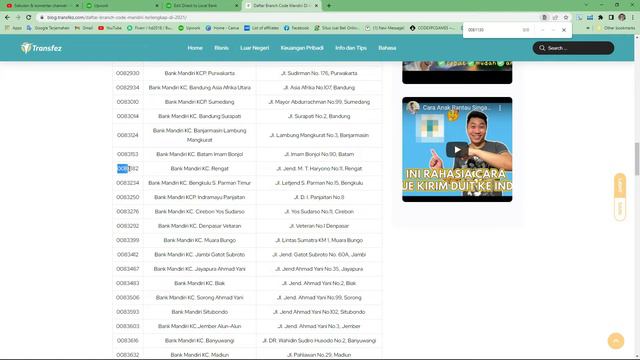The height and width of the screenshot is (360, 640).
Task: Open the Apps bookmark shortcut
Action: tap(13, 28)
